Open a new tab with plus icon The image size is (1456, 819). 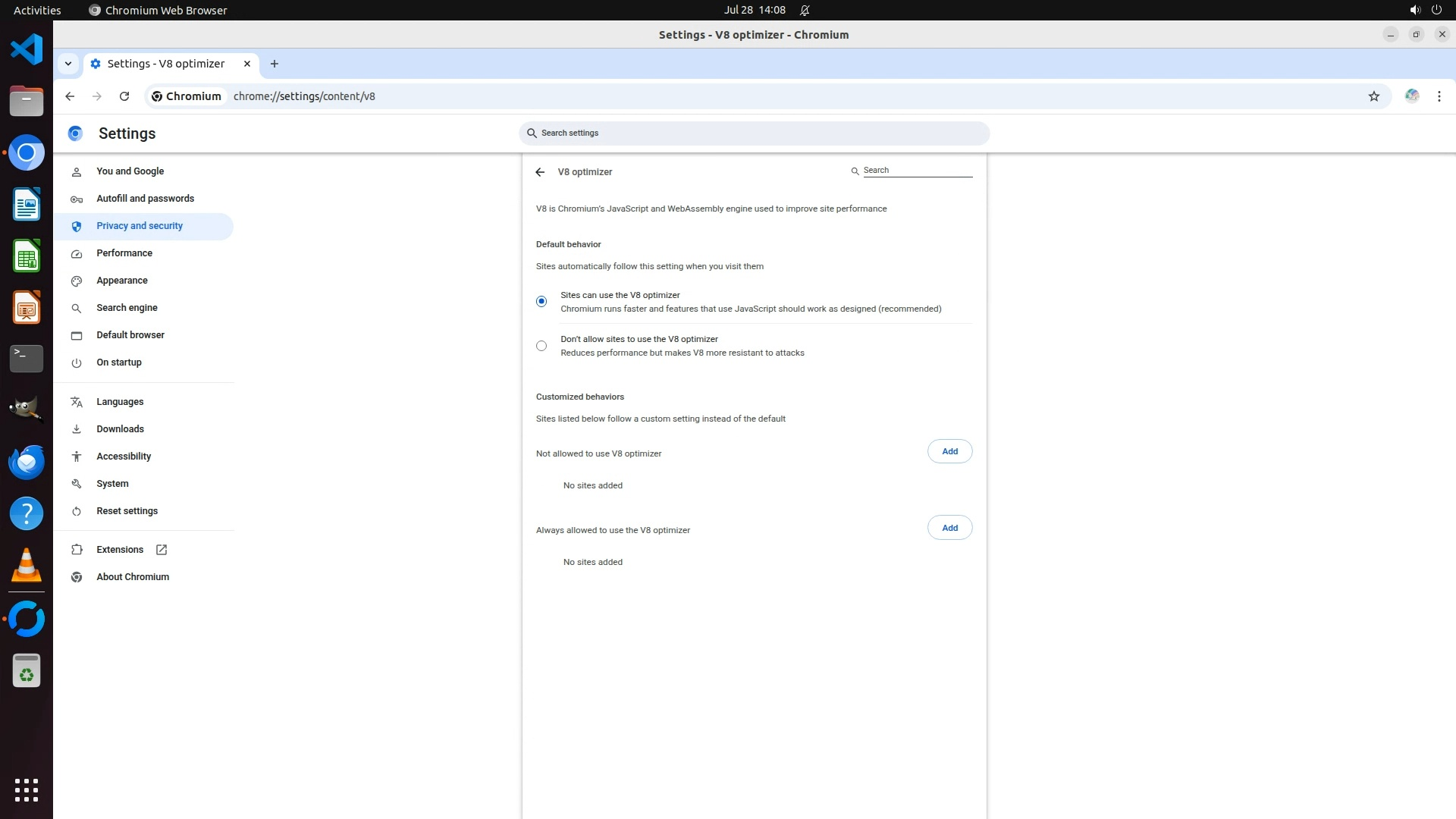[275, 64]
